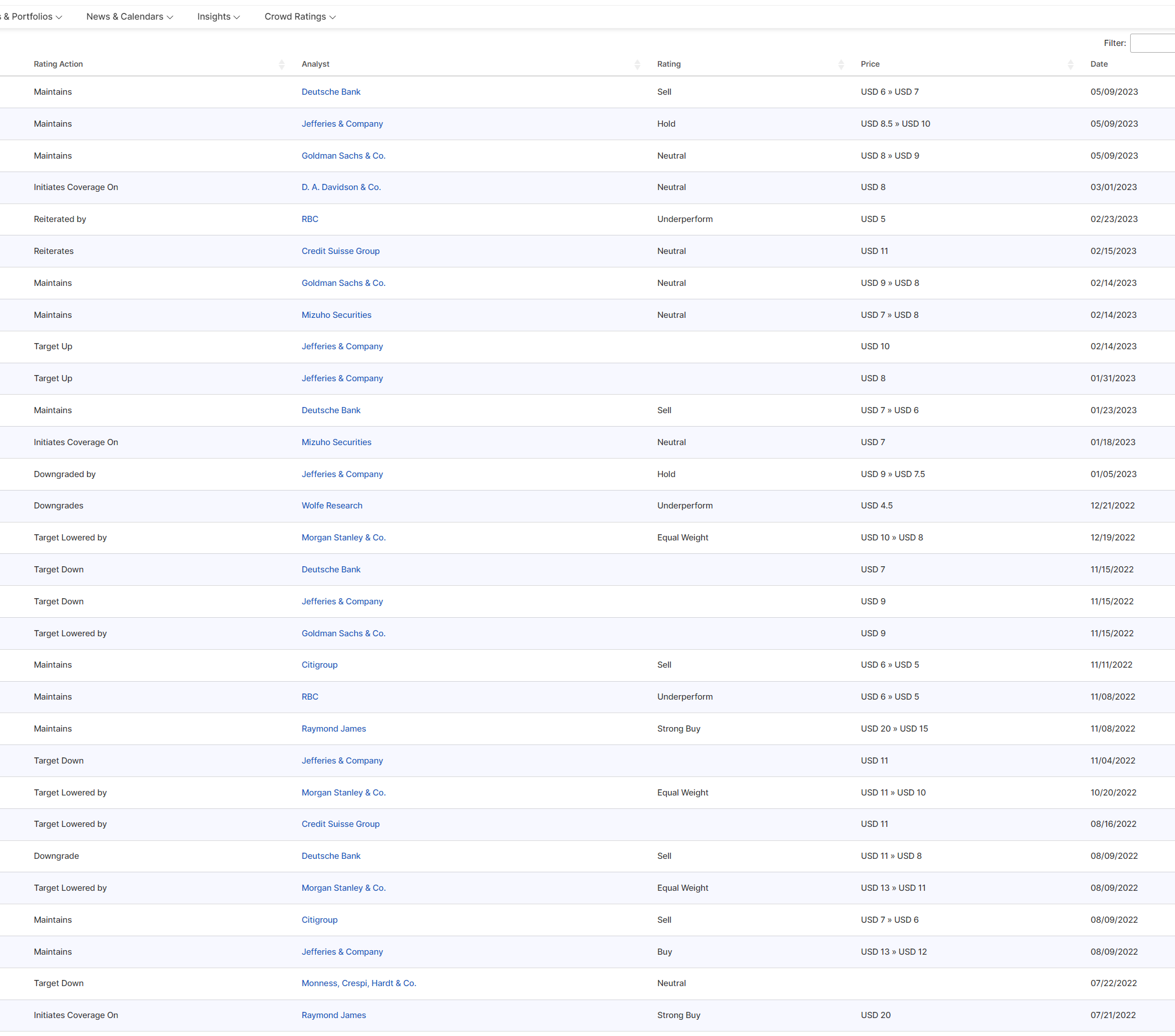Open Jefferies & Company link with USD 10 target

point(342,346)
